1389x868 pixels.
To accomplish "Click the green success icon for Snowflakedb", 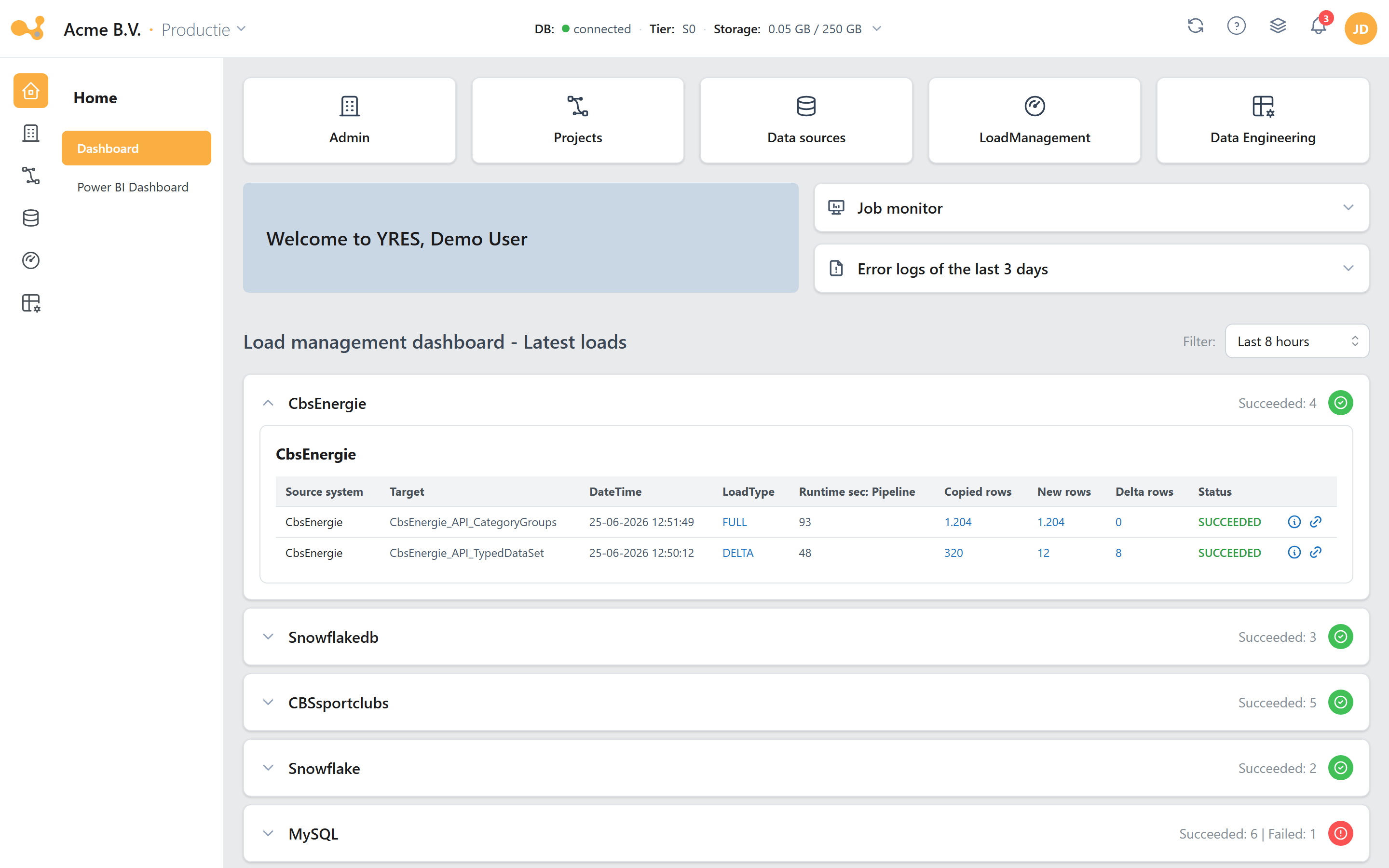I will [x=1341, y=637].
